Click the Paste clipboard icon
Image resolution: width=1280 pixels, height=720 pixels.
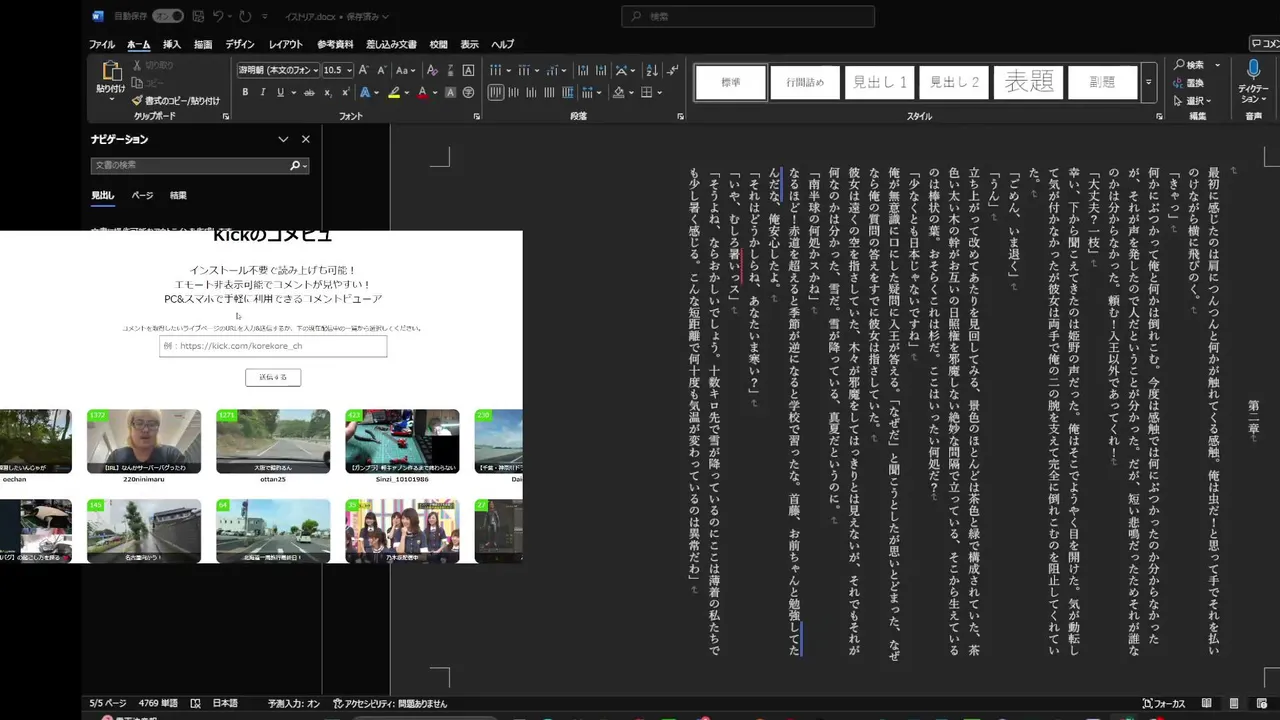[x=110, y=71]
